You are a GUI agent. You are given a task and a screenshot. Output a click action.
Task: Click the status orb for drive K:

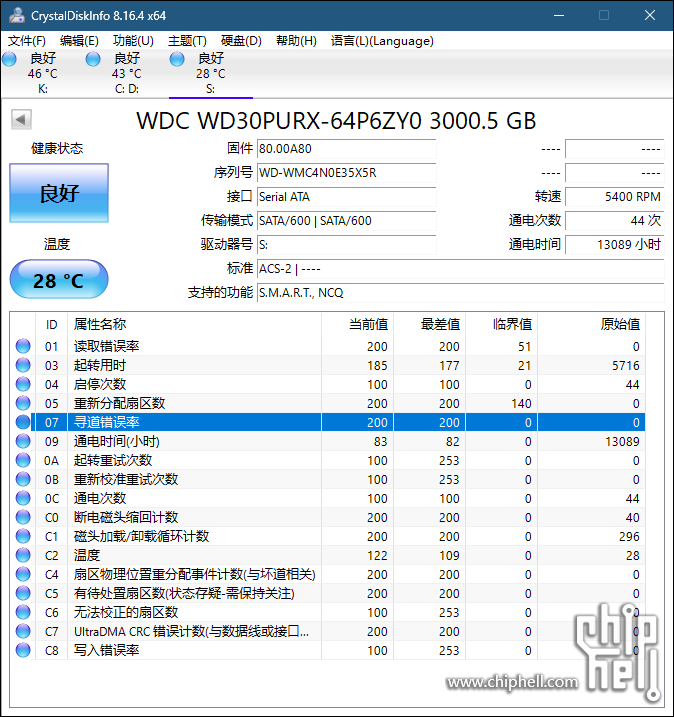[x=10, y=59]
